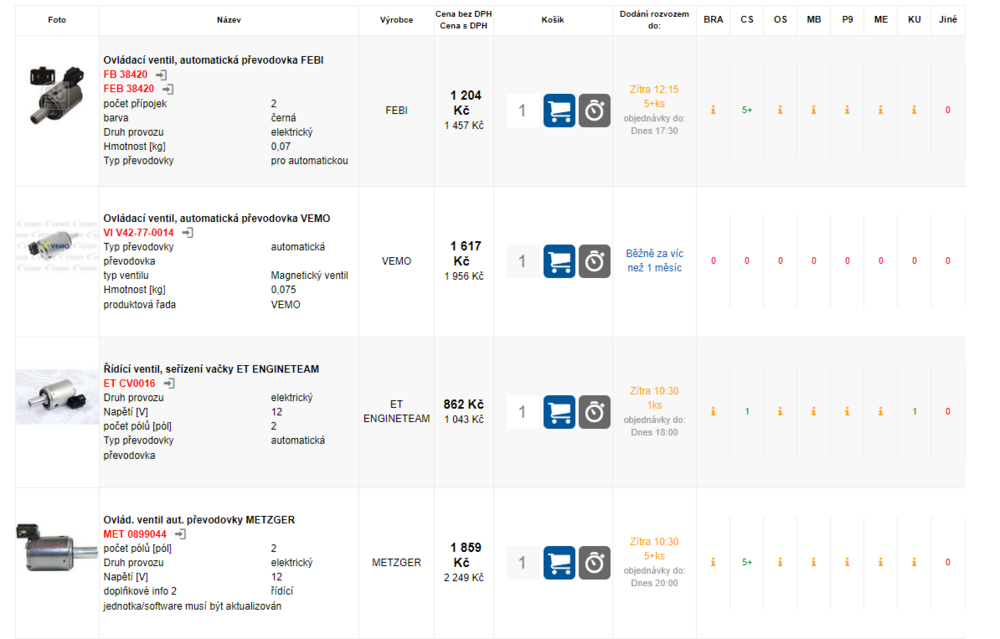
Task: Click KU info icon in METZGER row
Action: point(914,562)
